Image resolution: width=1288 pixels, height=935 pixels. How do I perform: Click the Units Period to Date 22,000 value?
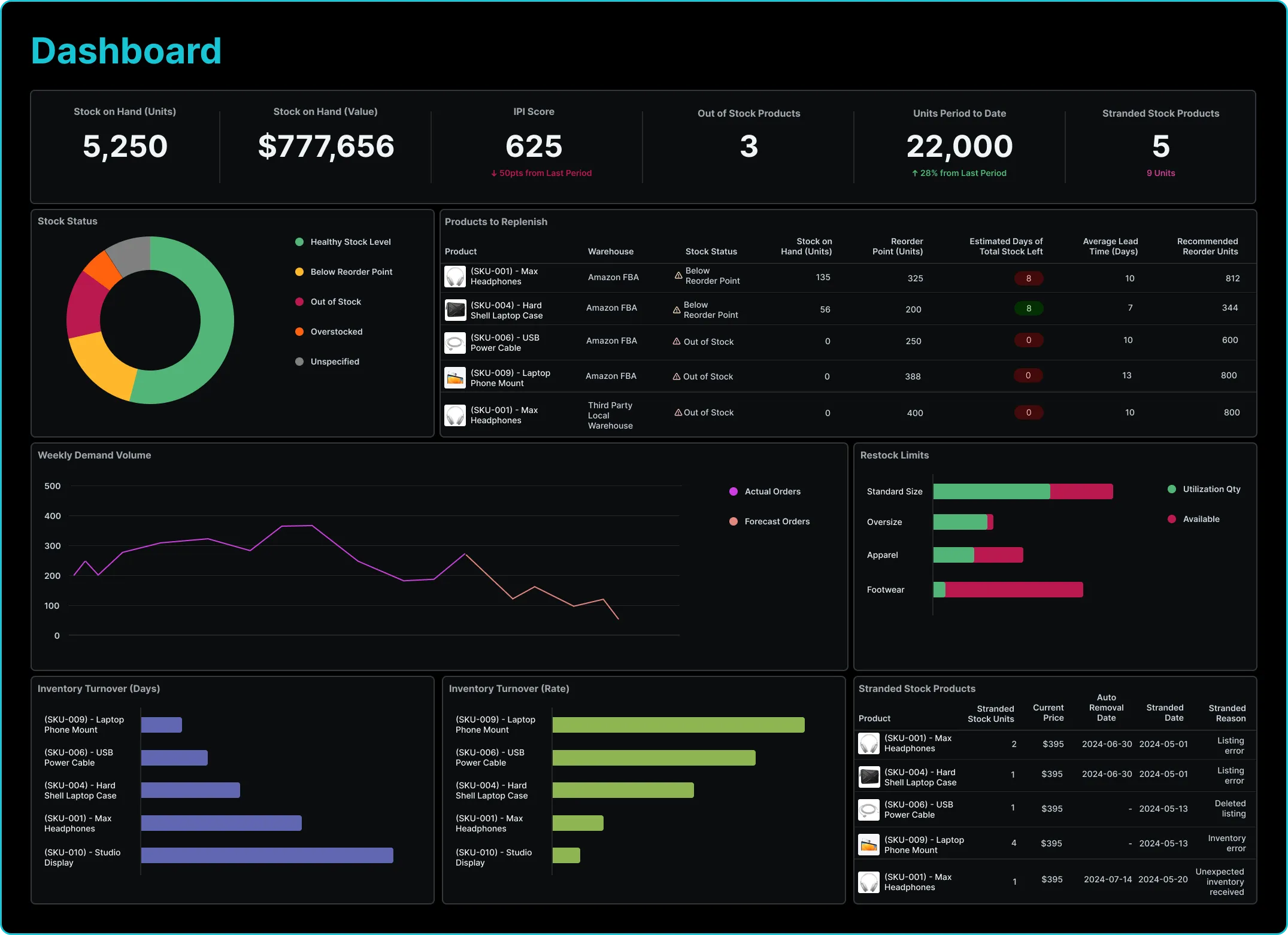click(959, 147)
